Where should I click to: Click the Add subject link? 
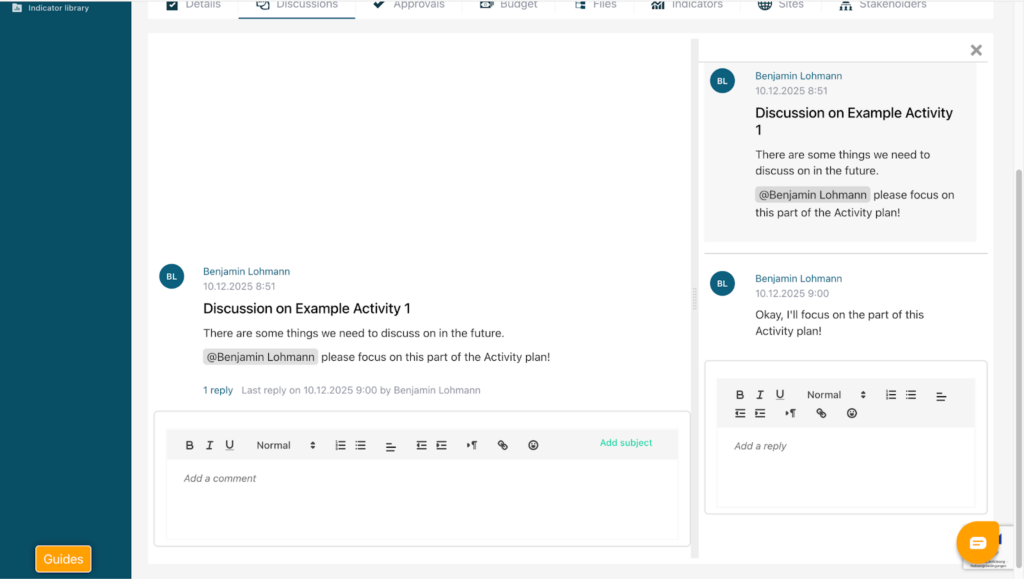[x=626, y=443]
